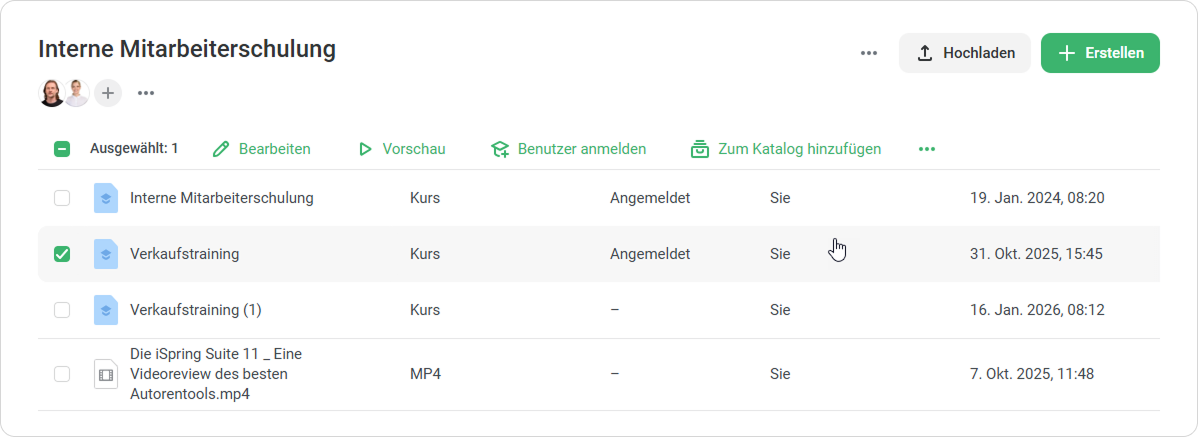Check the Interne Mitarbeiterschulung row checkbox
Screen dimensions: 1198x437
pos(62,198)
